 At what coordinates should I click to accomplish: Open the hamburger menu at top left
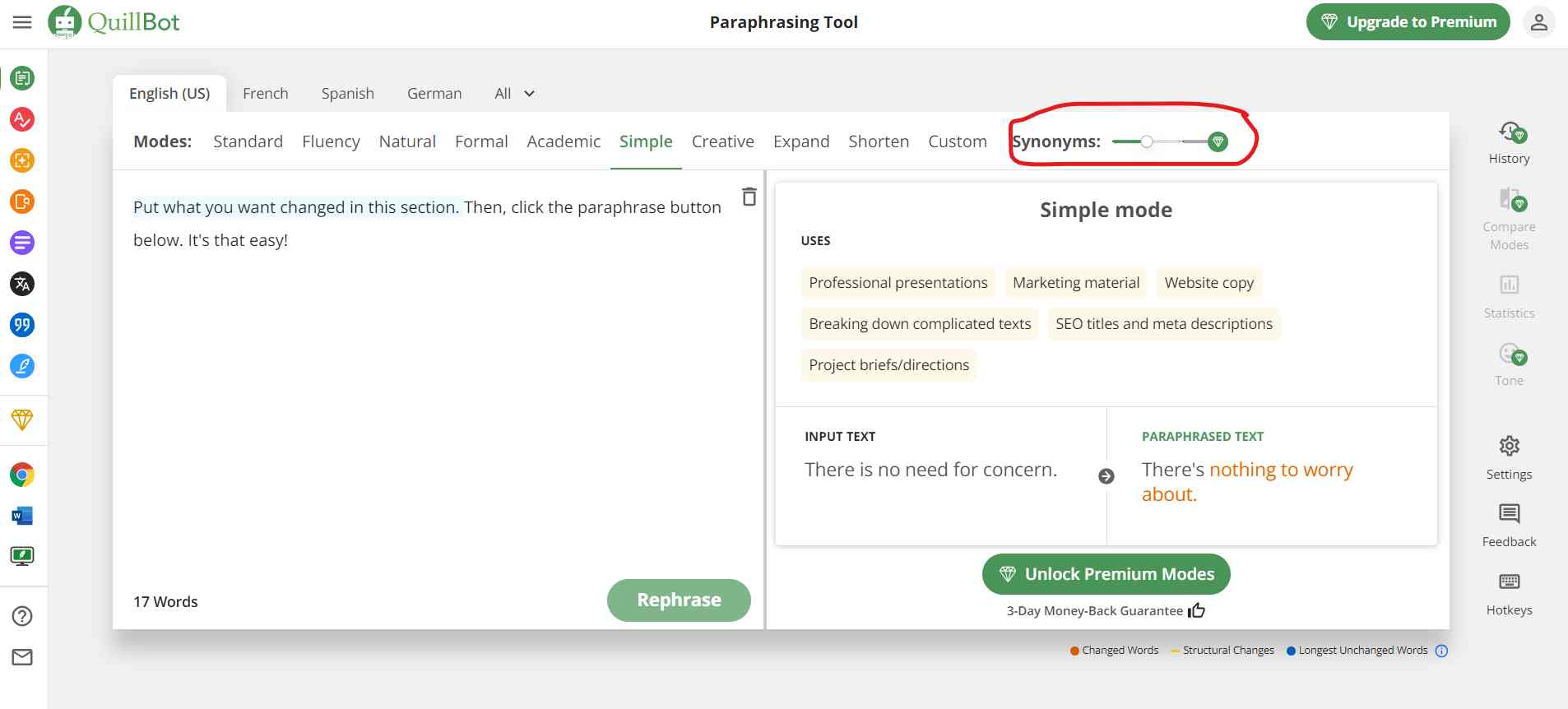pos(22,22)
